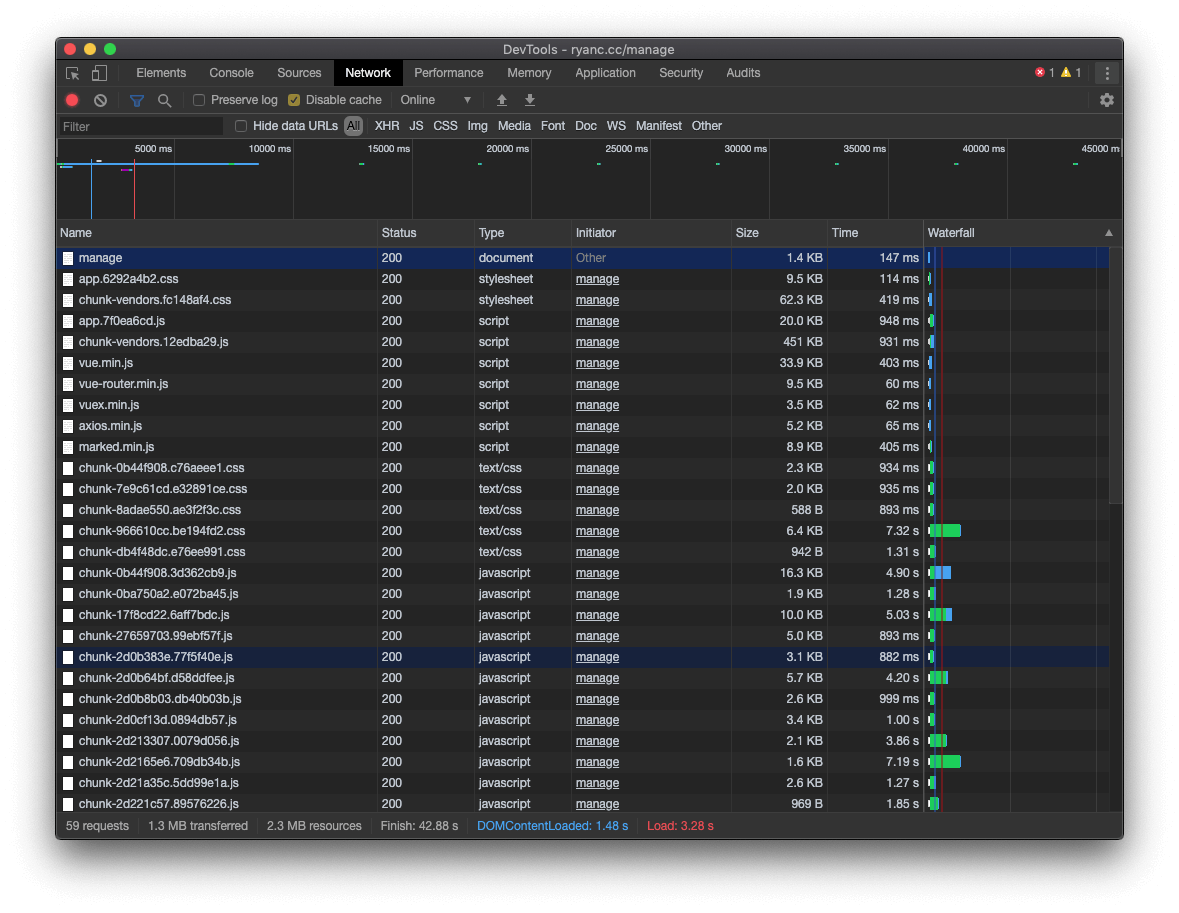Clear the network log

pyautogui.click(x=100, y=100)
